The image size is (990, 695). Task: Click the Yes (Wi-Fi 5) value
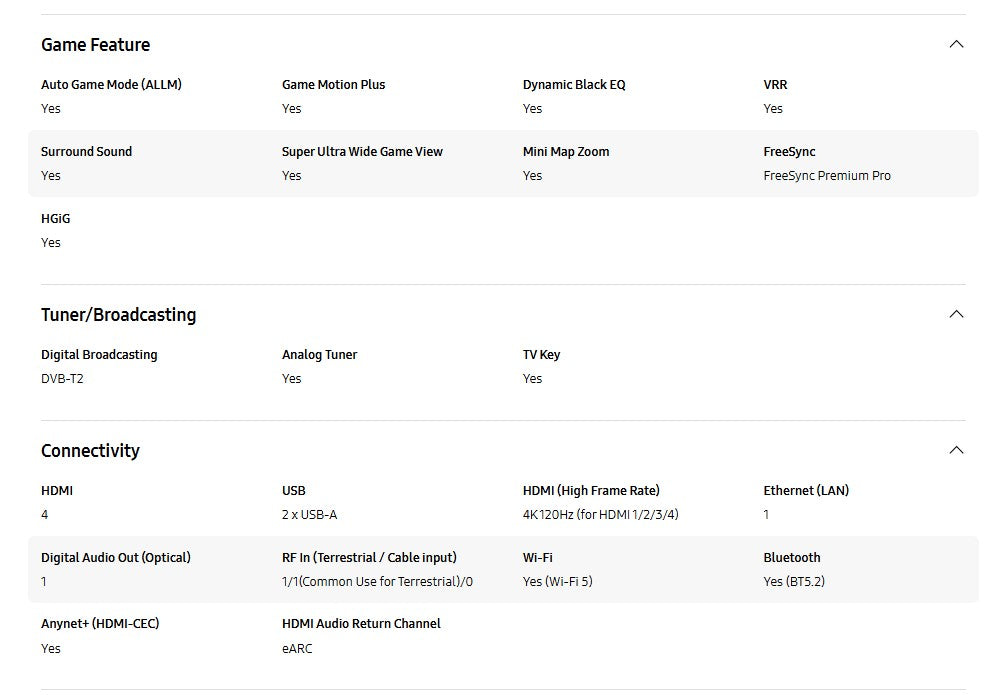point(557,582)
